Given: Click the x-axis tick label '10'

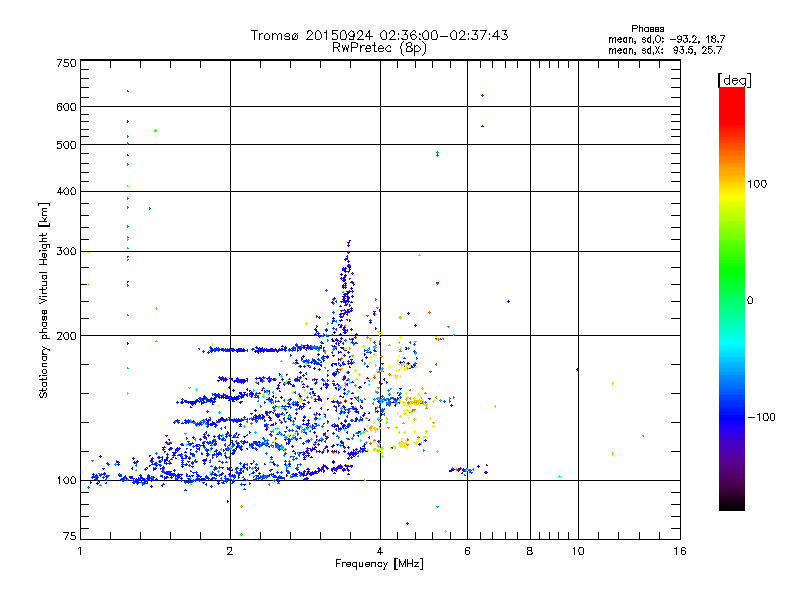Looking at the screenshot, I should point(578,551).
